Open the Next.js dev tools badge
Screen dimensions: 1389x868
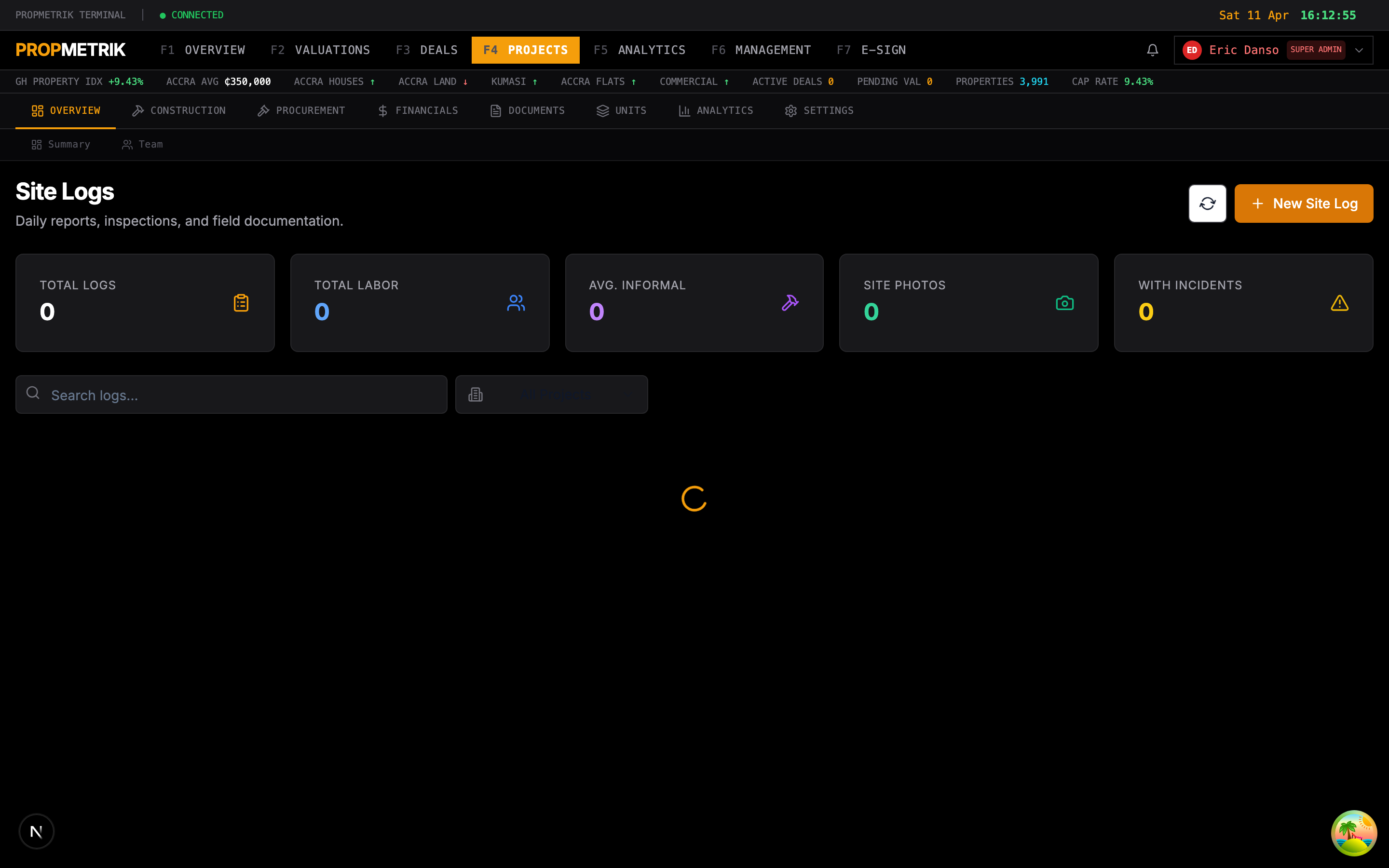click(36, 831)
